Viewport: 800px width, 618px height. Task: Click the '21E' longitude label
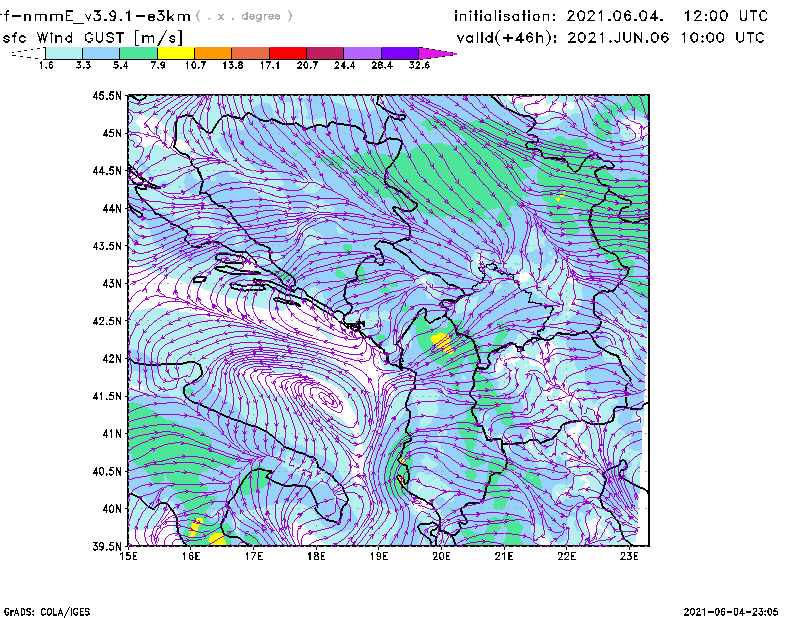click(504, 556)
